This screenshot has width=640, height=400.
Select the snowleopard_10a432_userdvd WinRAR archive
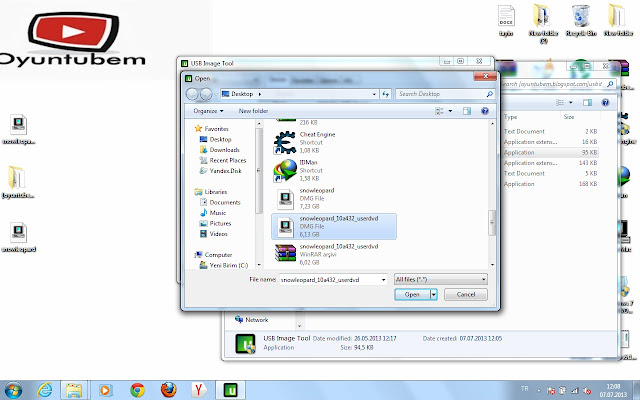click(x=334, y=254)
